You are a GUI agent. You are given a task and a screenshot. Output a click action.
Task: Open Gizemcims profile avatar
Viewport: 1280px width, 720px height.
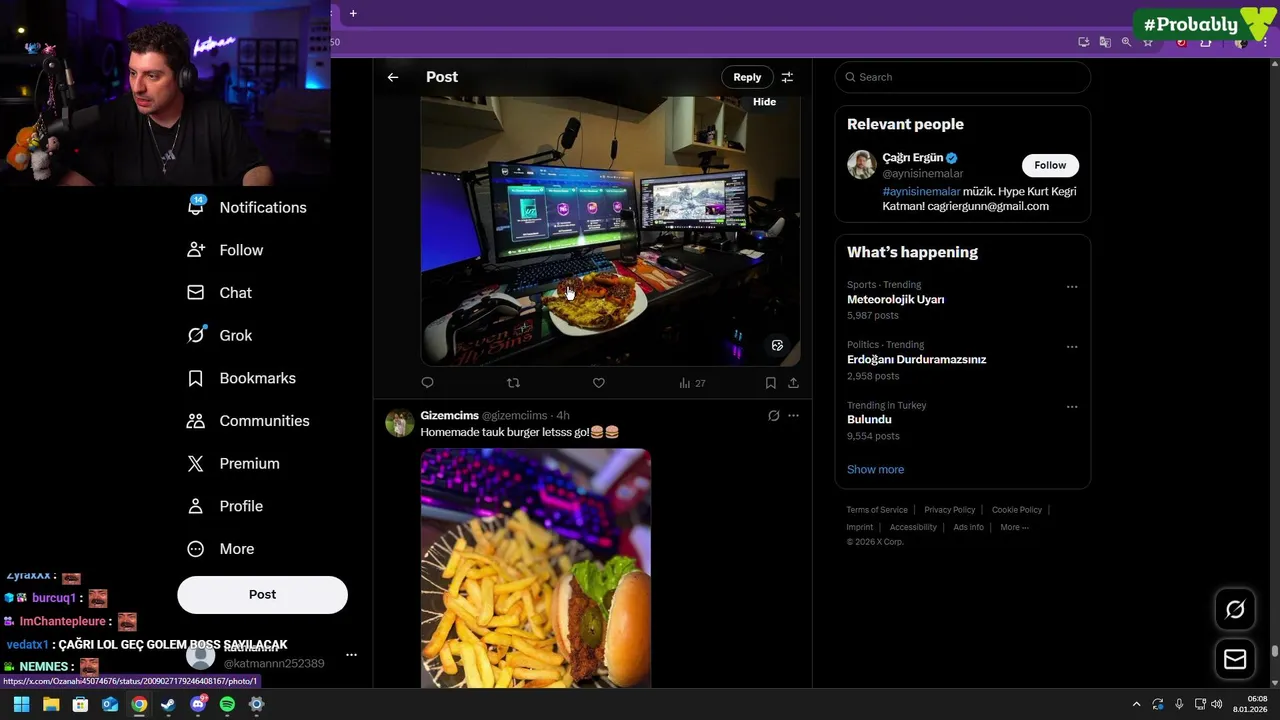399,423
